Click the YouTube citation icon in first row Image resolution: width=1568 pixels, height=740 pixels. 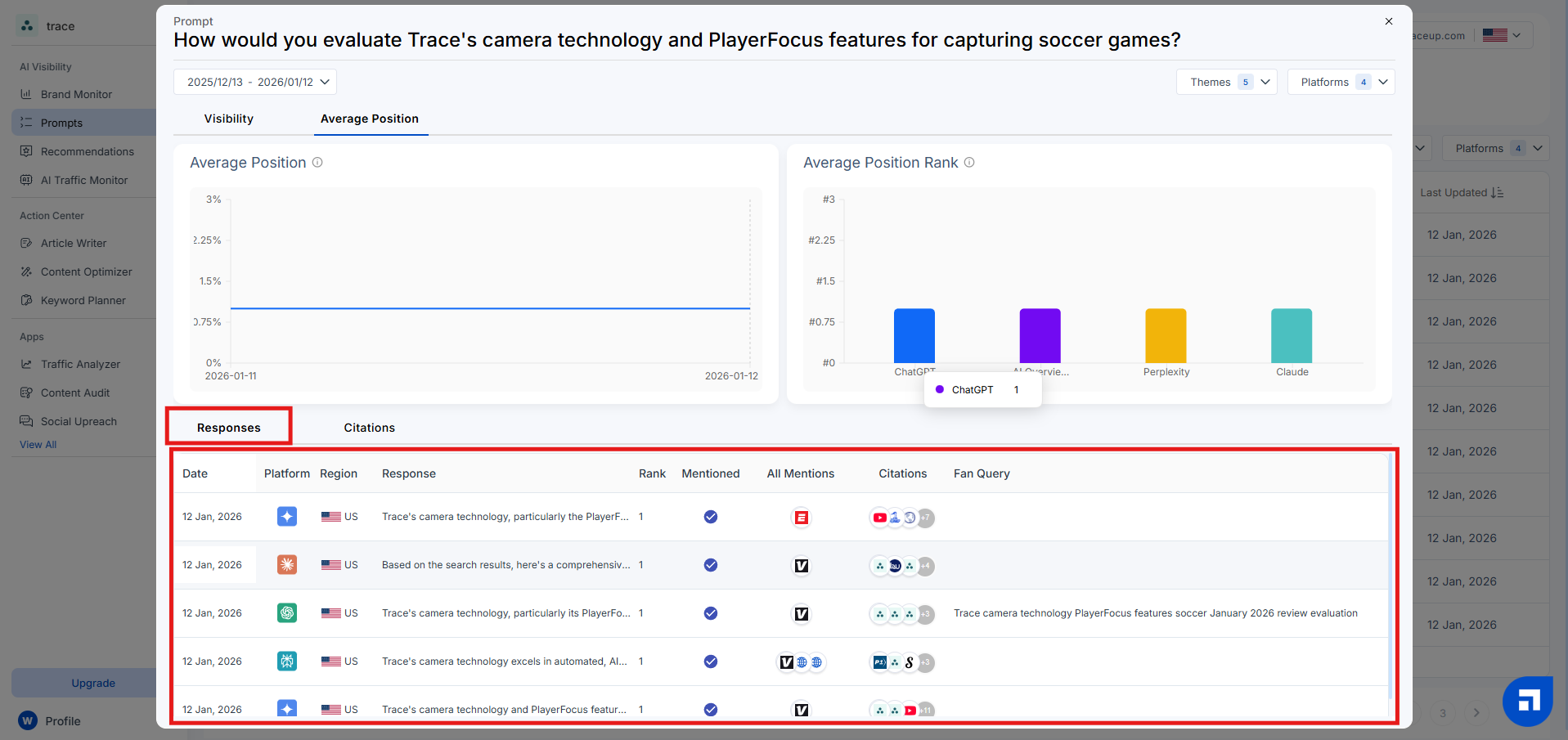click(879, 518)
